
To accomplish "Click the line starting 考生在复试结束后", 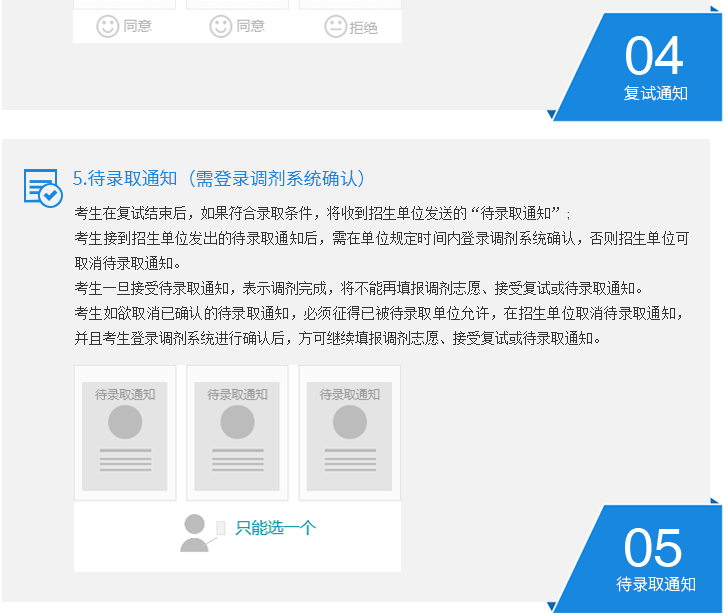I will (x=323, y=213).
